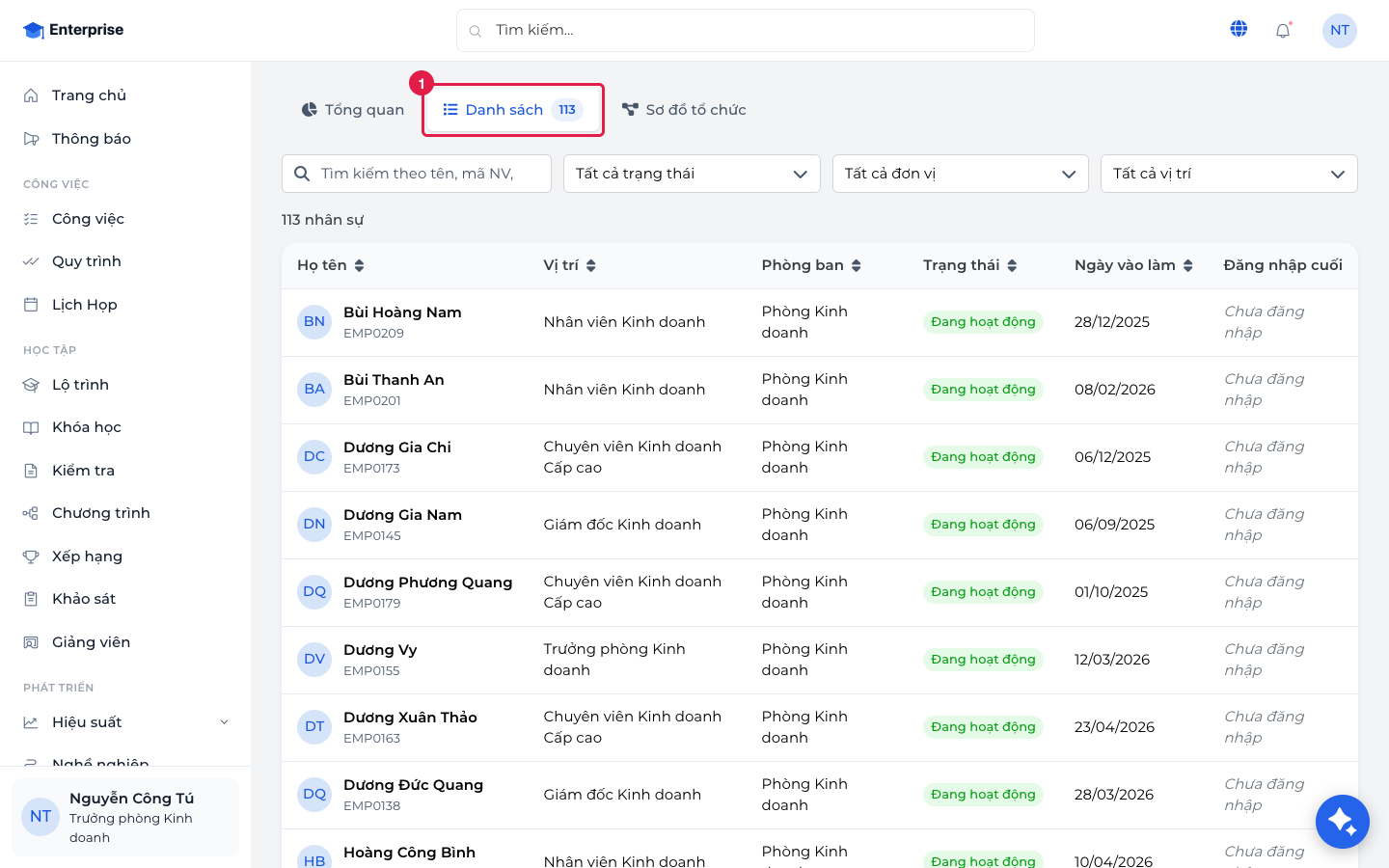Screen dimensions: 1389x868
Task: Click the date 23/04/2026
Action: click(1114, 727)
